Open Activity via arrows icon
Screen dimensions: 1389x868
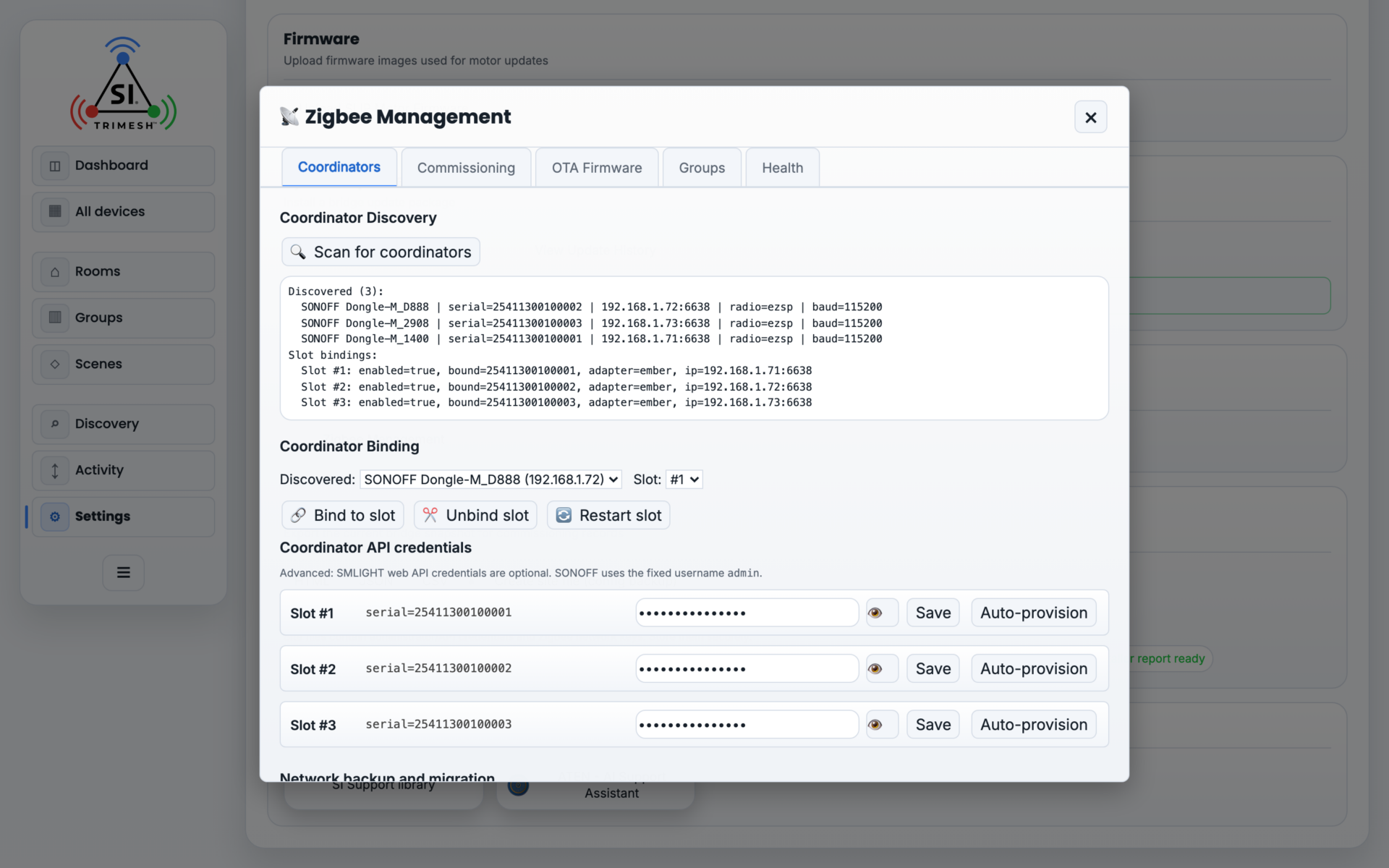[55, 470]
